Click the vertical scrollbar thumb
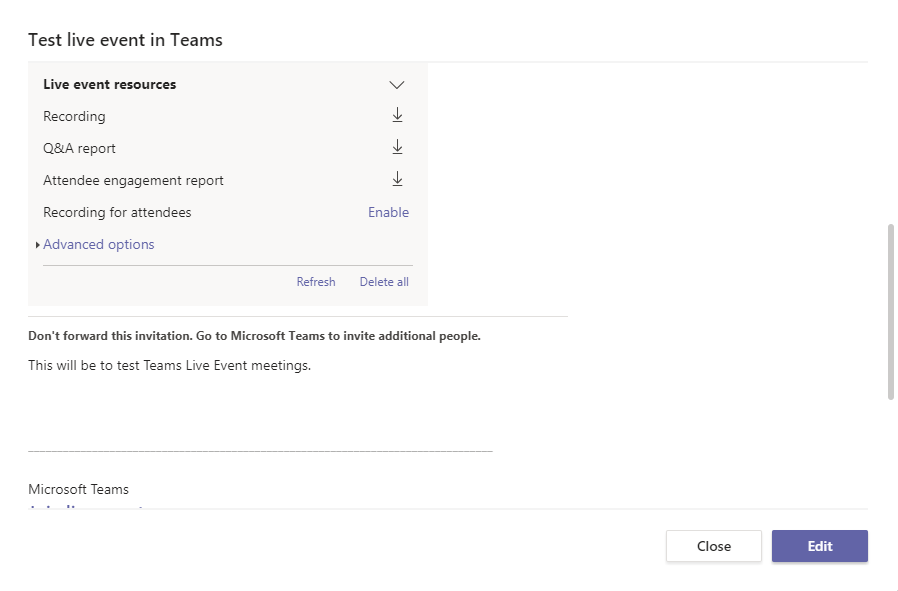 891,312
